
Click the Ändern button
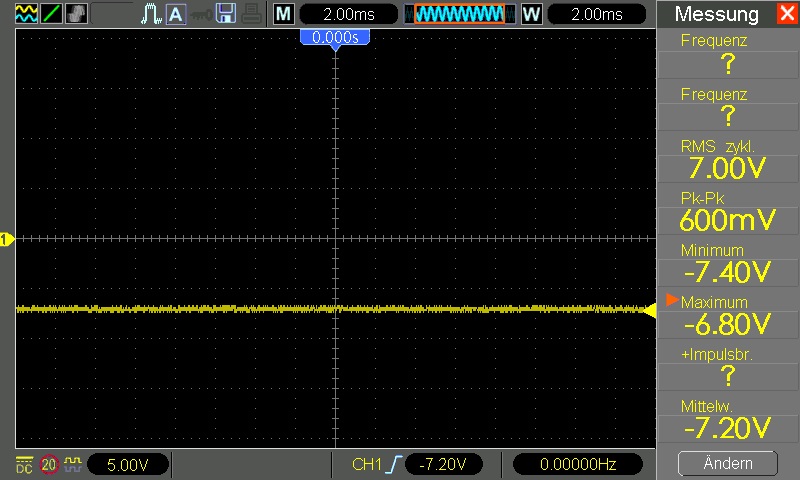coord(728,463)
